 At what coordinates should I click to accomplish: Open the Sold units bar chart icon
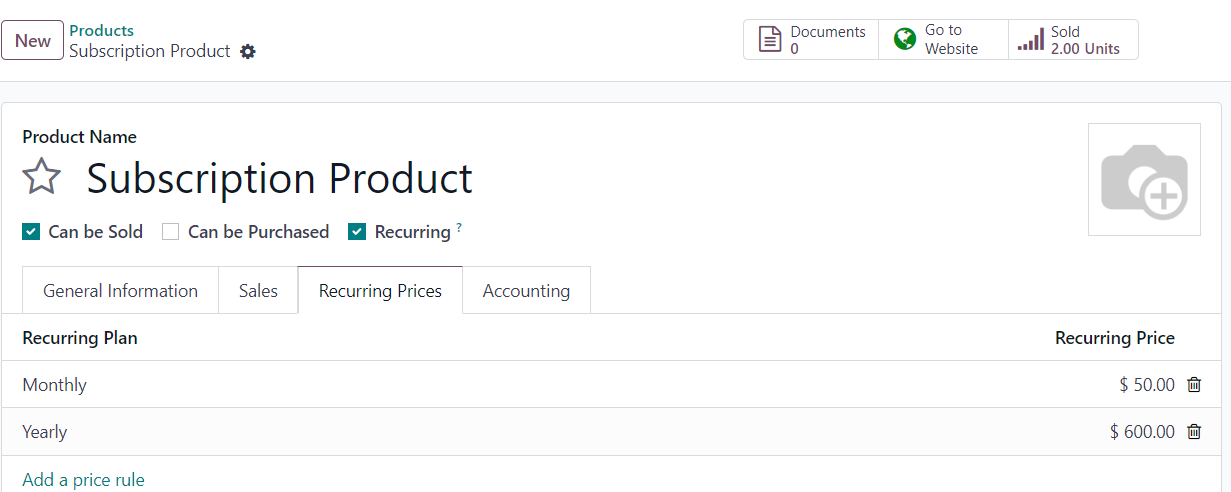[1030, 41]
